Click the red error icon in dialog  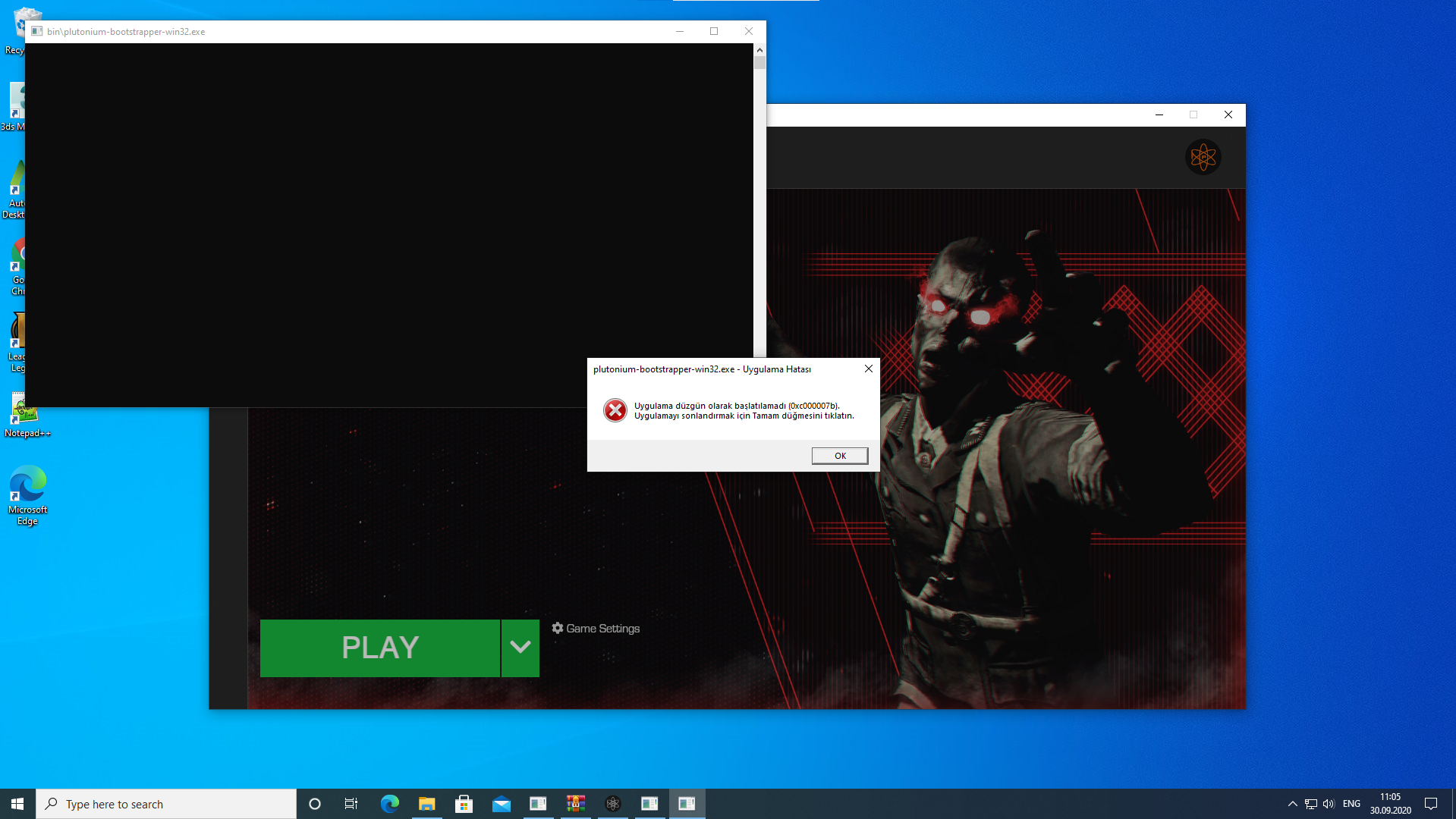pyautogui.click(x=615, y=410)
